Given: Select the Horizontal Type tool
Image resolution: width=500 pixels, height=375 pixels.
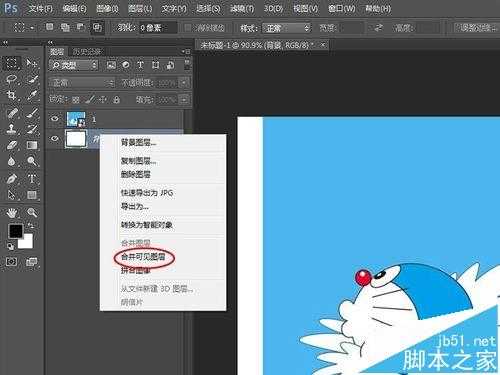Looking at the screenshot, I should tap(32, 179).
